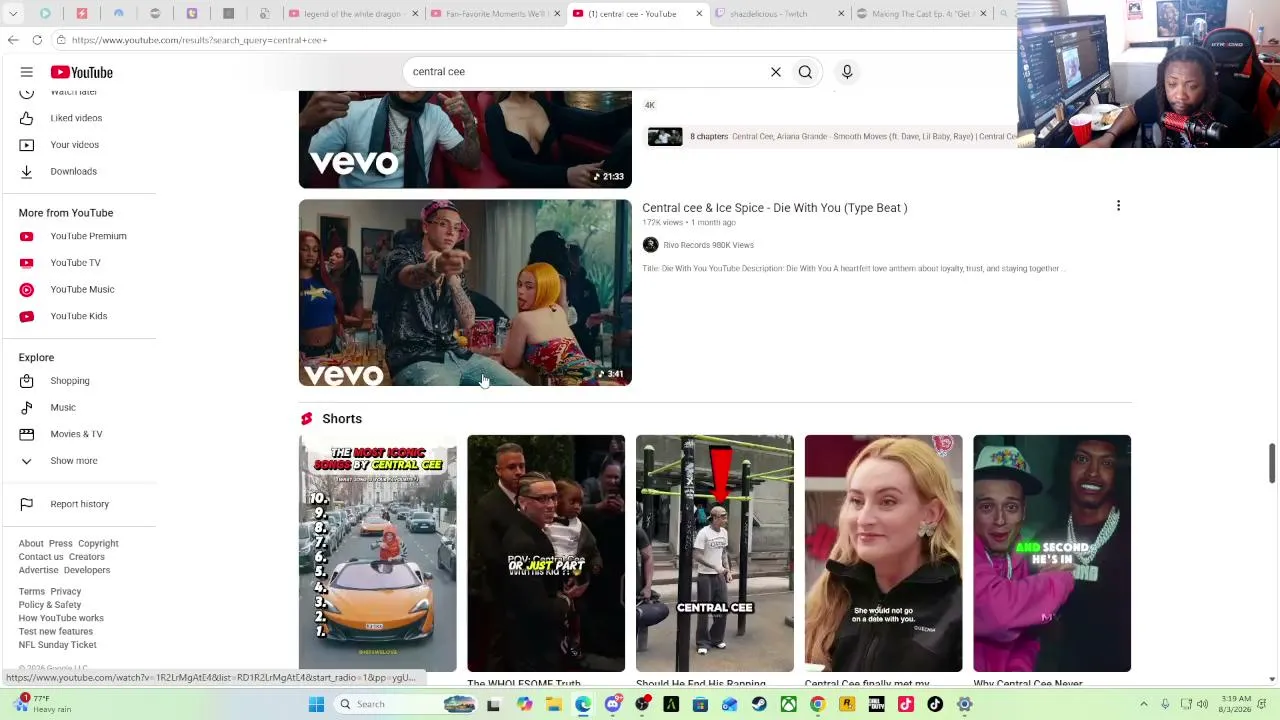Image resolution: width=1280 pixels, height=720 pixels.
Task: Reload the page with the refresh icon
Action: pos(37,40)
